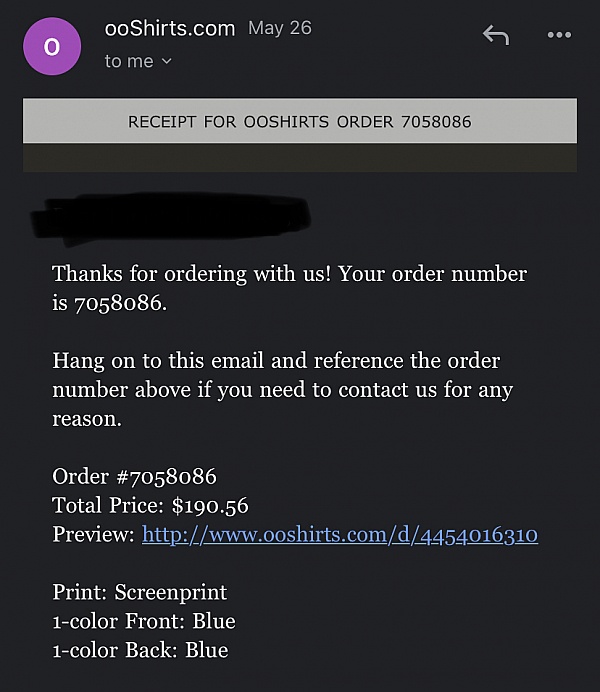This screenshot has width=600, height=692.
Task: Tap the 'Preview:' label text
Action: [x=94, y=534]
